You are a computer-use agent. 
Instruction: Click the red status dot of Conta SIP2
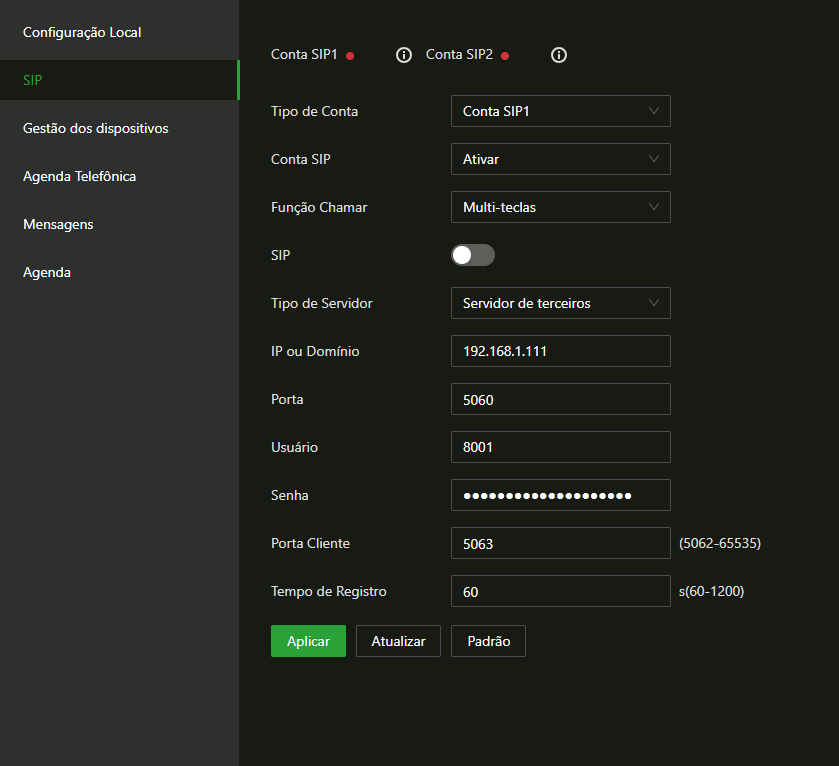click(x=505, y=56)
